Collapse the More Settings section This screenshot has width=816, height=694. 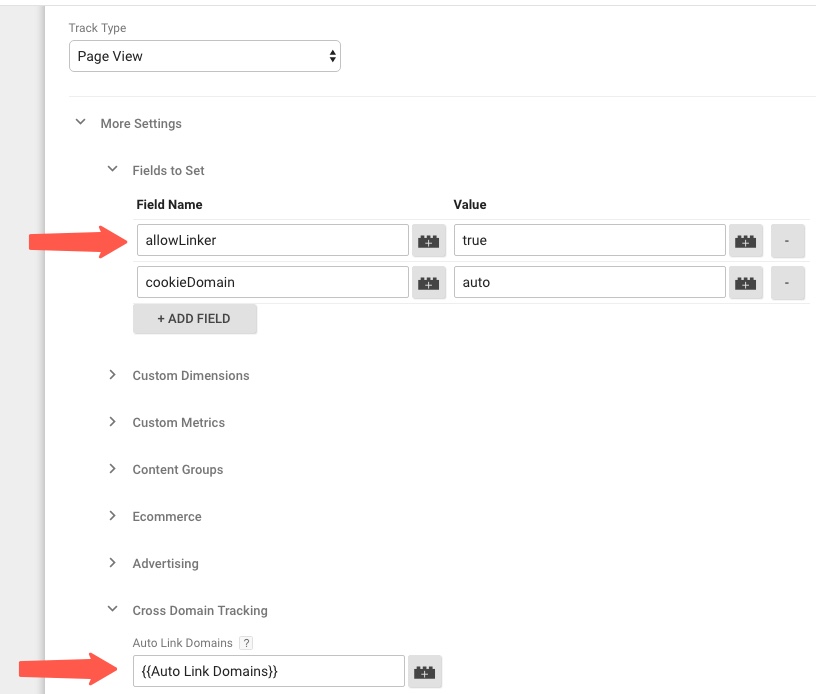click(81, 122)
